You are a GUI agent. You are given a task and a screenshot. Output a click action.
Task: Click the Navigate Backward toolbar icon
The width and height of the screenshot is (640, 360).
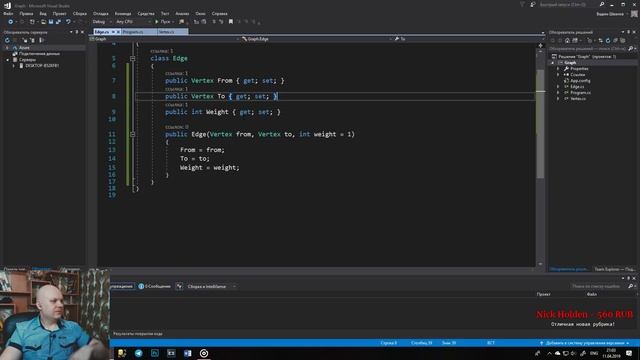click(x=11, y=22)
